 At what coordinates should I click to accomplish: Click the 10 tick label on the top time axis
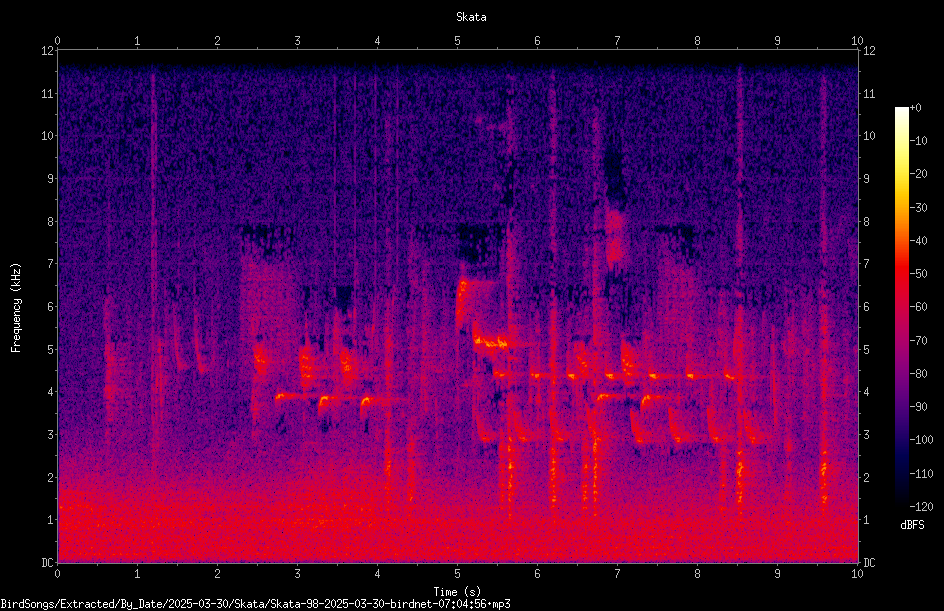[857, 41]
